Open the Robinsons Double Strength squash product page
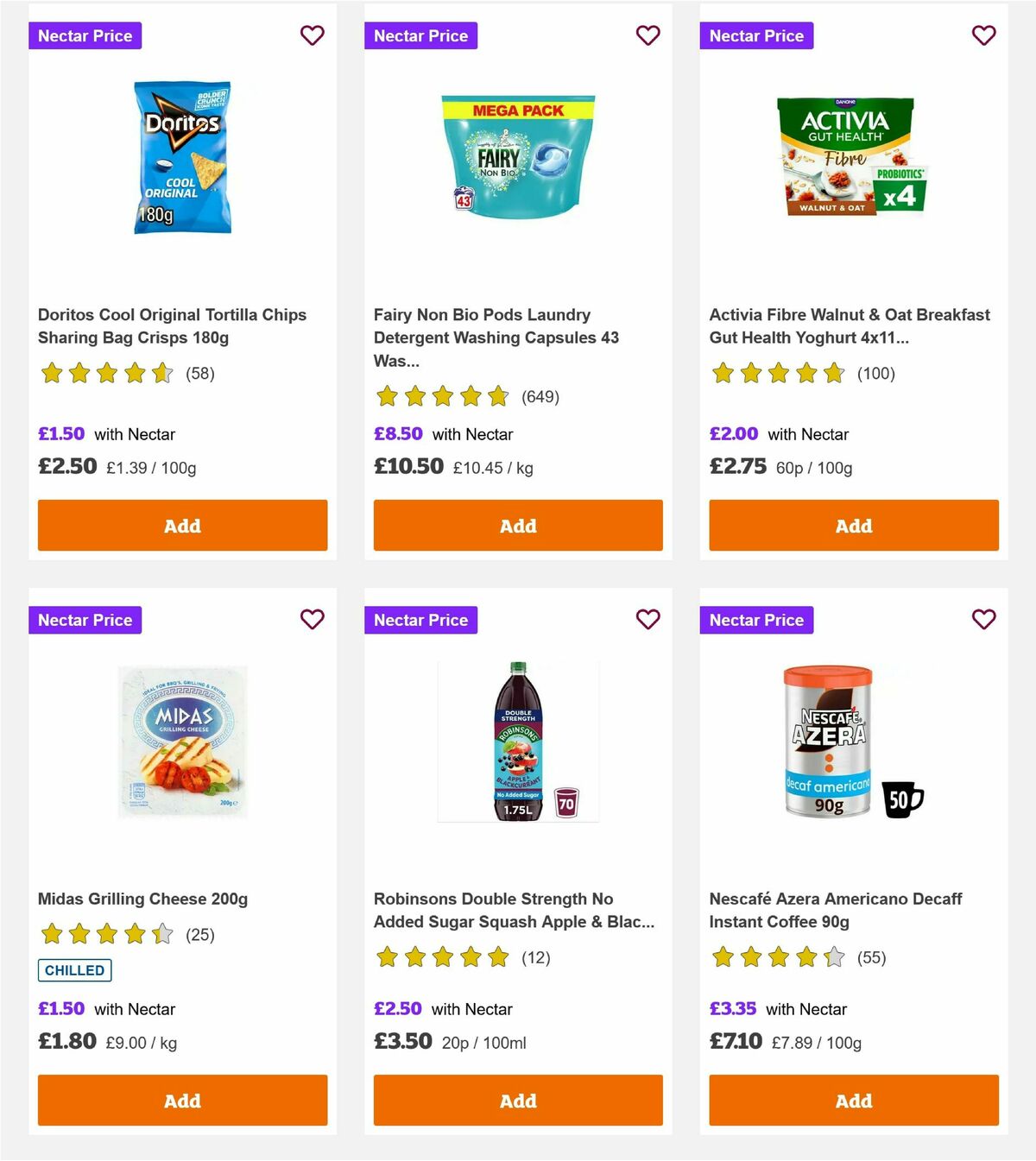The width and height of the screenshot is (1036, 1161). coord(513,910)
